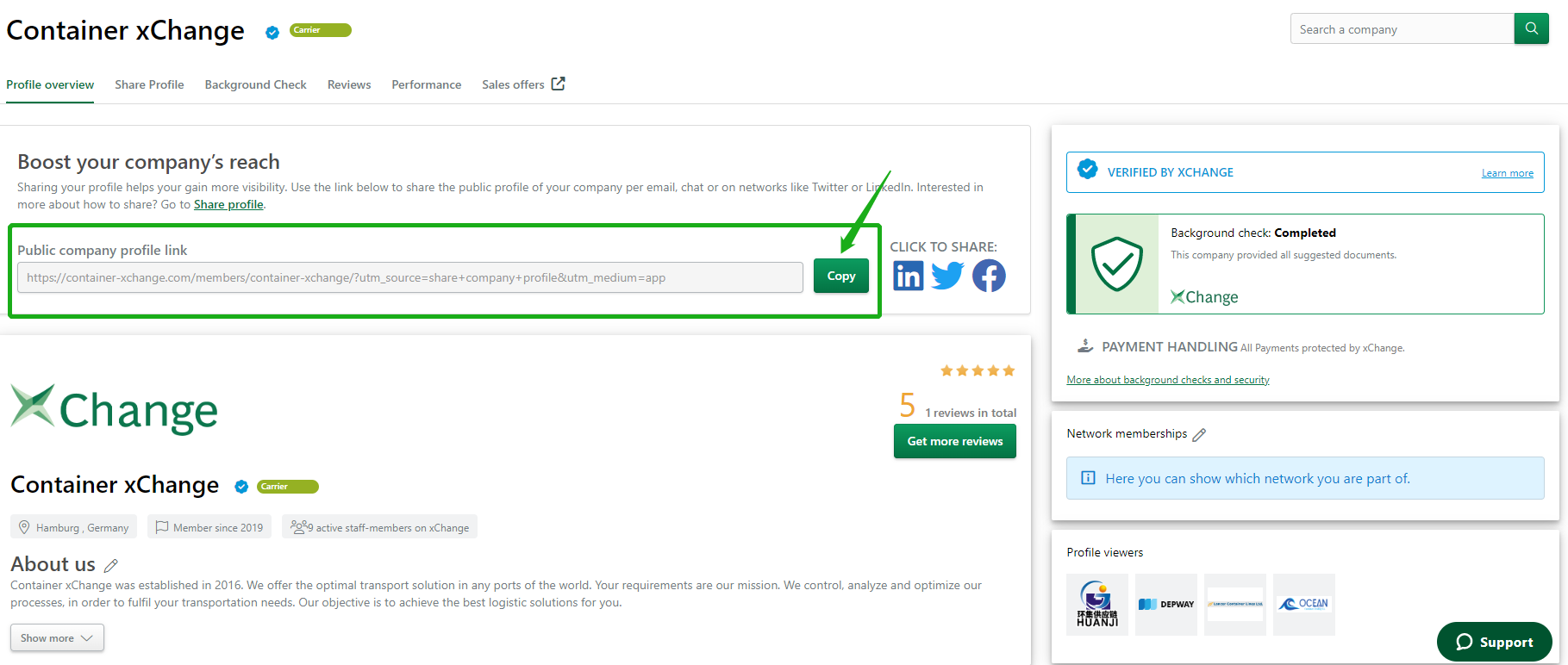Copy the public company profile link
The height and width of the screenshot is (665, 1568).
[840, 277]
